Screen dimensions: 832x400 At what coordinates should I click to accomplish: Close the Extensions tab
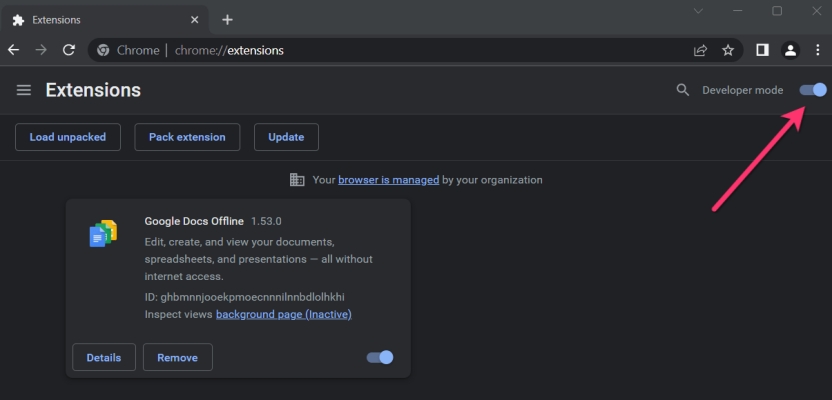click(x=195, y=20)
